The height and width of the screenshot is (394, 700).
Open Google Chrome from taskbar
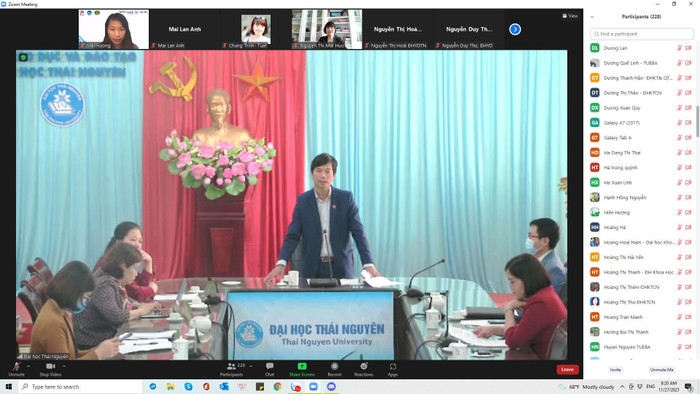[278, 387]
